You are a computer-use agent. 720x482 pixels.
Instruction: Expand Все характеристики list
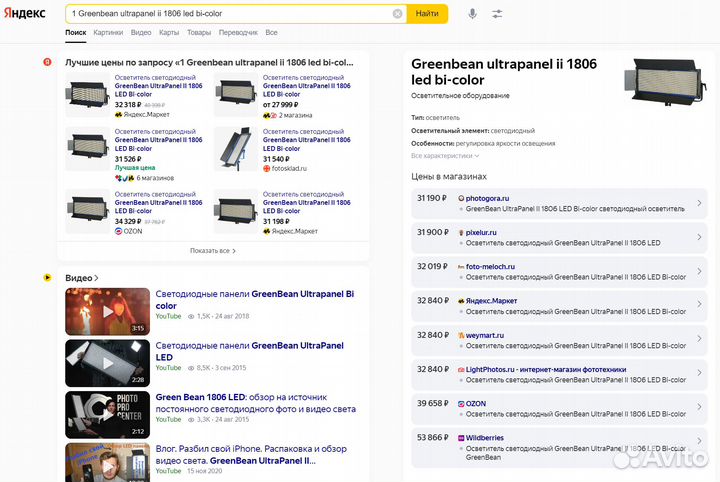445,156
